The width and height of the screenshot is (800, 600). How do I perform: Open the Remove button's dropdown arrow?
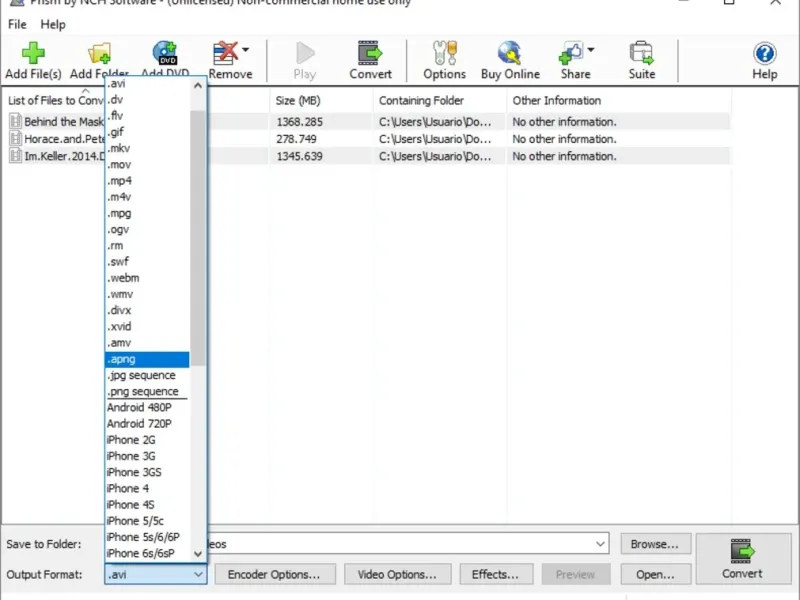pyautogui.click(x=245, y=50)
